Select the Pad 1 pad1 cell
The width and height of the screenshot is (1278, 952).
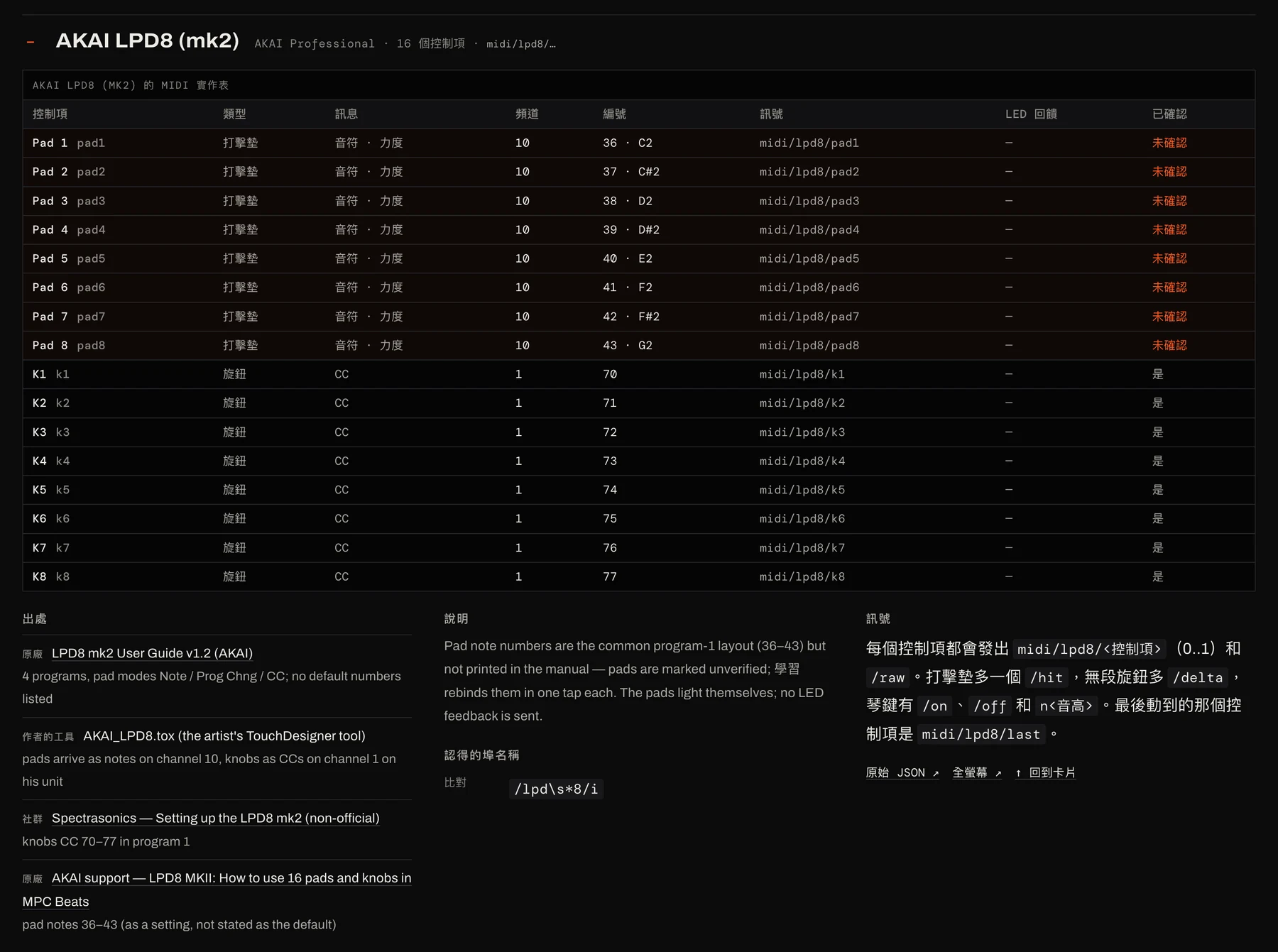69,143
